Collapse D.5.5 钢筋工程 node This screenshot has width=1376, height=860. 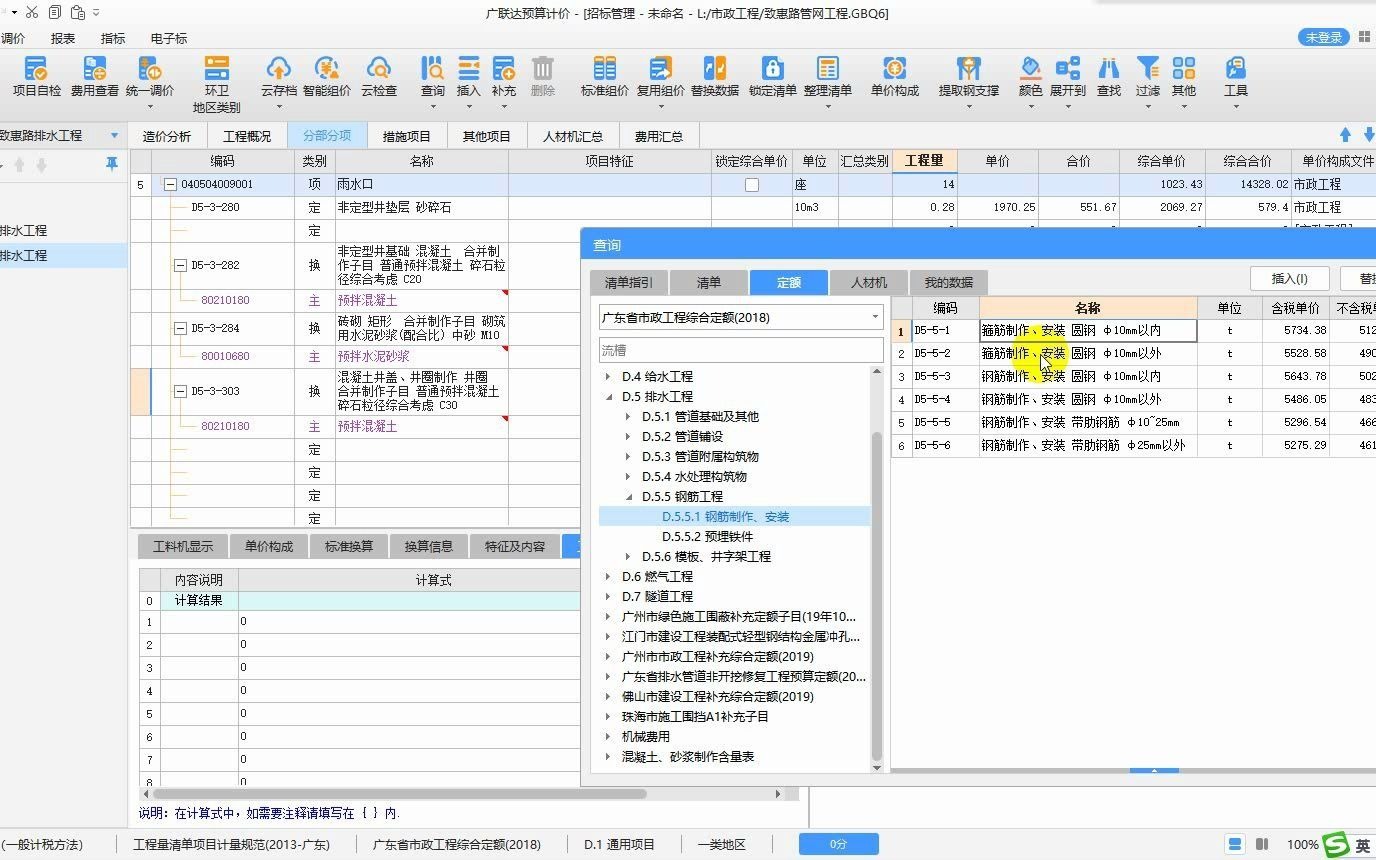pos(628,497)
